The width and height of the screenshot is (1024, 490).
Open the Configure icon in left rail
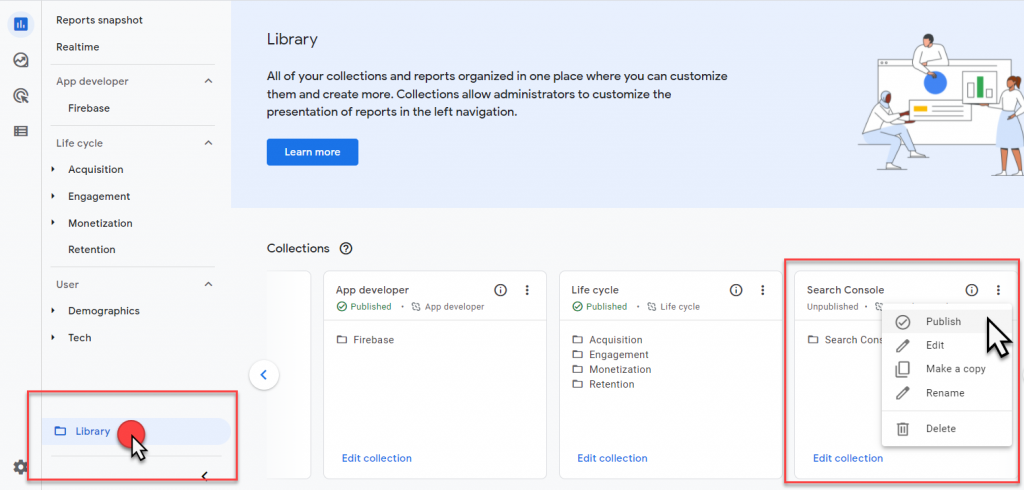[21, 131]
